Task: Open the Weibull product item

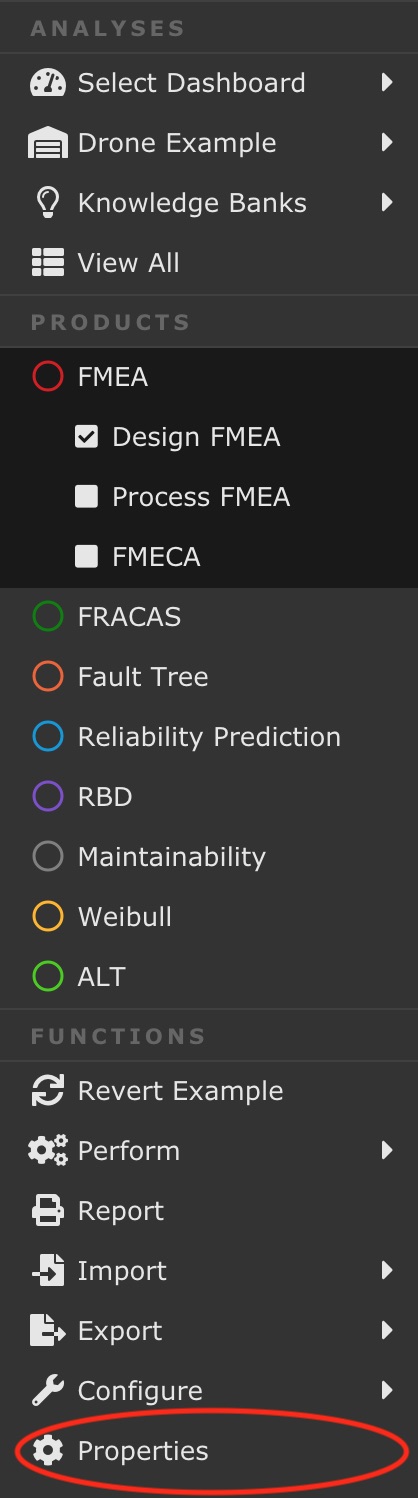Action: (209, 917)
